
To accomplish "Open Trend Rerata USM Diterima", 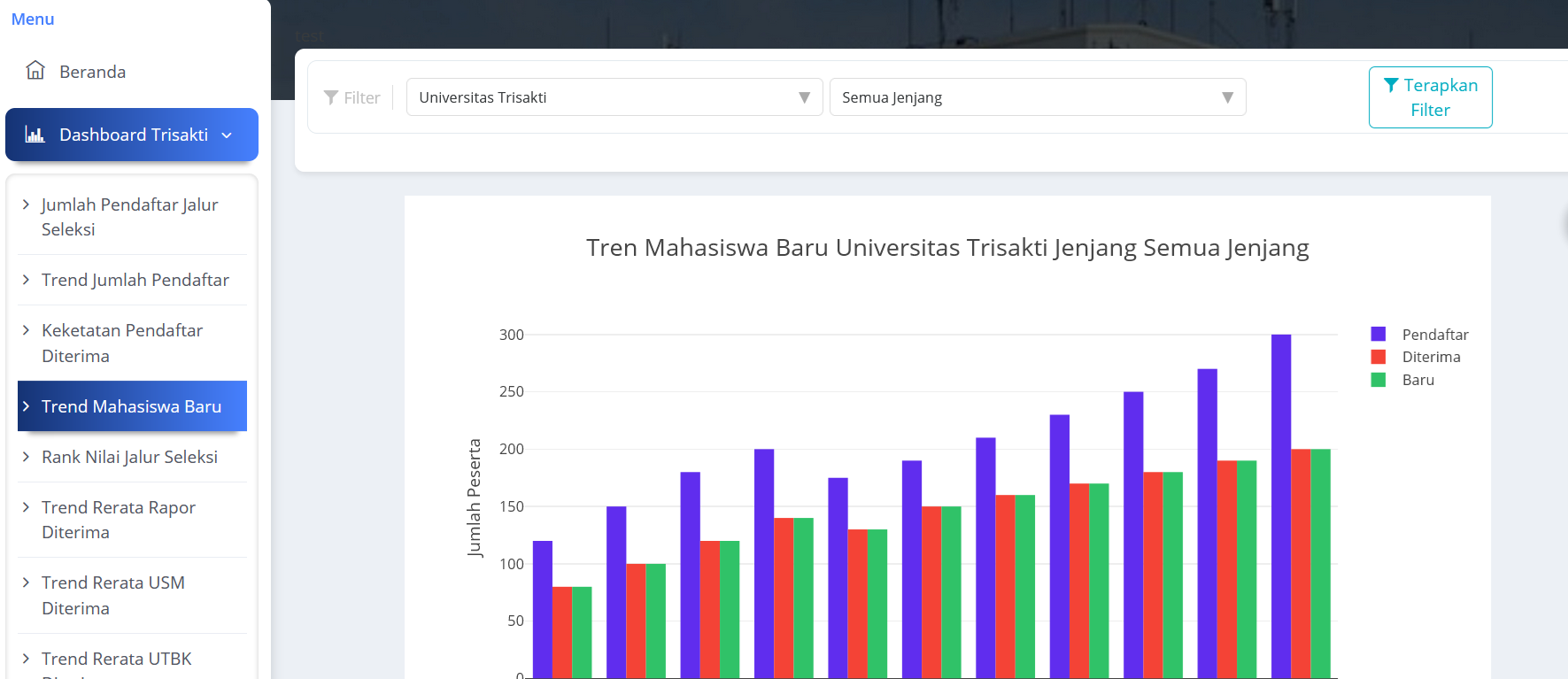I will pos(132,595).
